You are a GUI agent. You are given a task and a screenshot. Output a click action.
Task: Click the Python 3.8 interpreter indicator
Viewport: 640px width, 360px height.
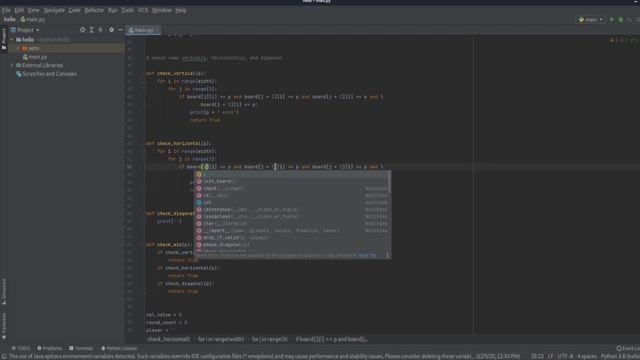point(620,356)
